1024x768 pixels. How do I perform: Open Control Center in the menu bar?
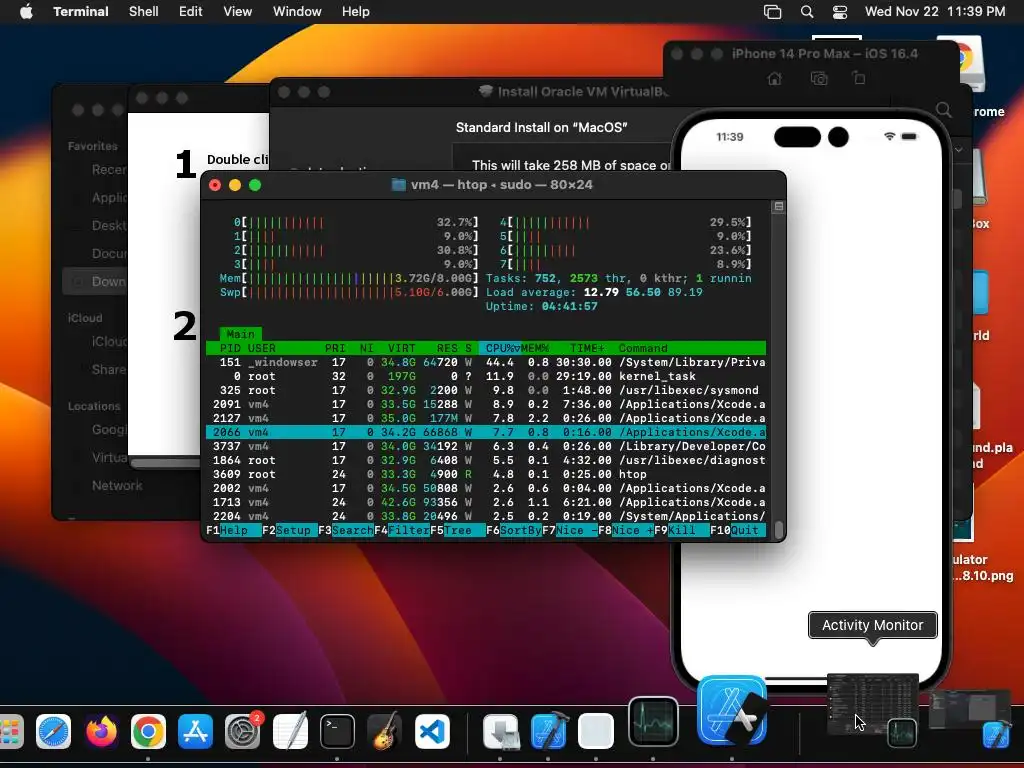click(x=840, y=12)
